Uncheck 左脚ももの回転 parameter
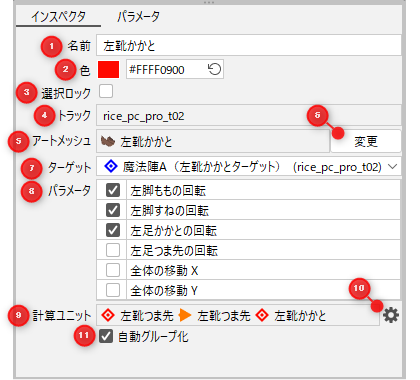This screenshot has height=380, width=420. tap(113, 190)
